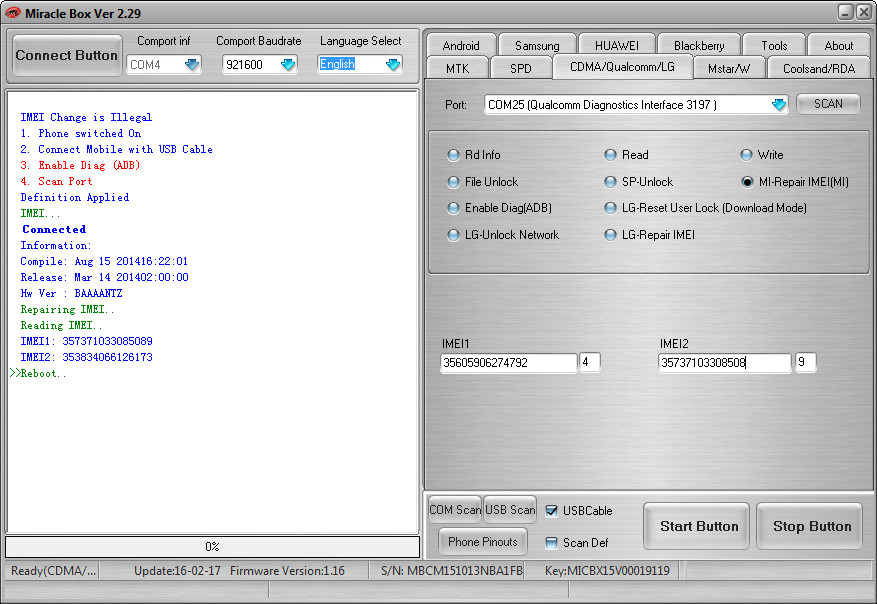Click the 'Definition Applied' log line
877x604 pixels.
pos(74,197)
